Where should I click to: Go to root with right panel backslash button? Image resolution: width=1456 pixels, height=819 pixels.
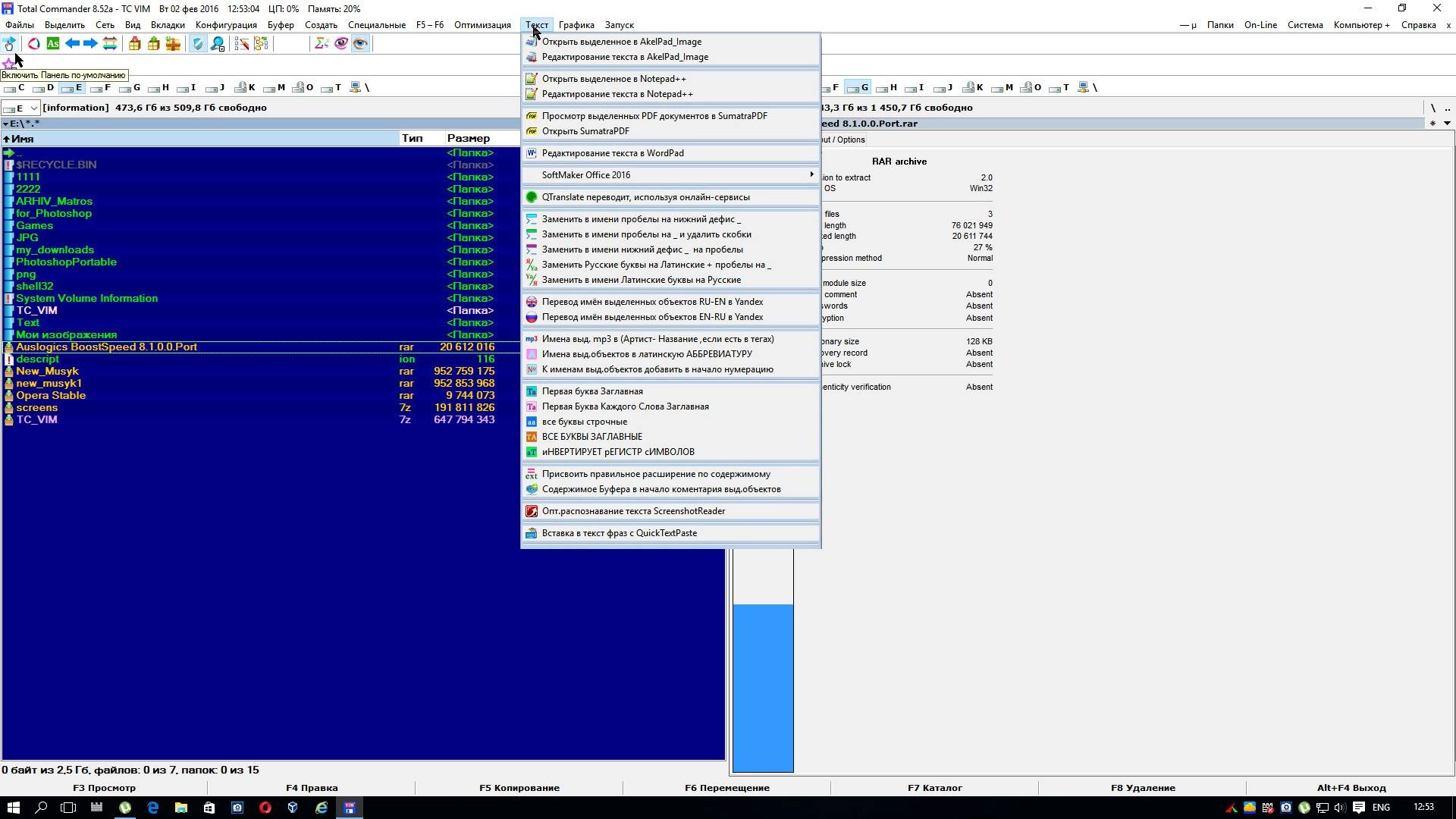click(x=1432, y=108)
